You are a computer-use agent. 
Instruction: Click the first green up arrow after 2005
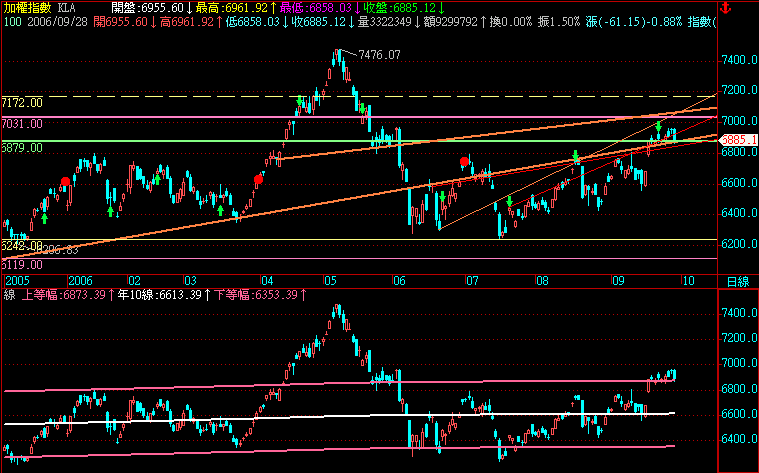point(43,217)
